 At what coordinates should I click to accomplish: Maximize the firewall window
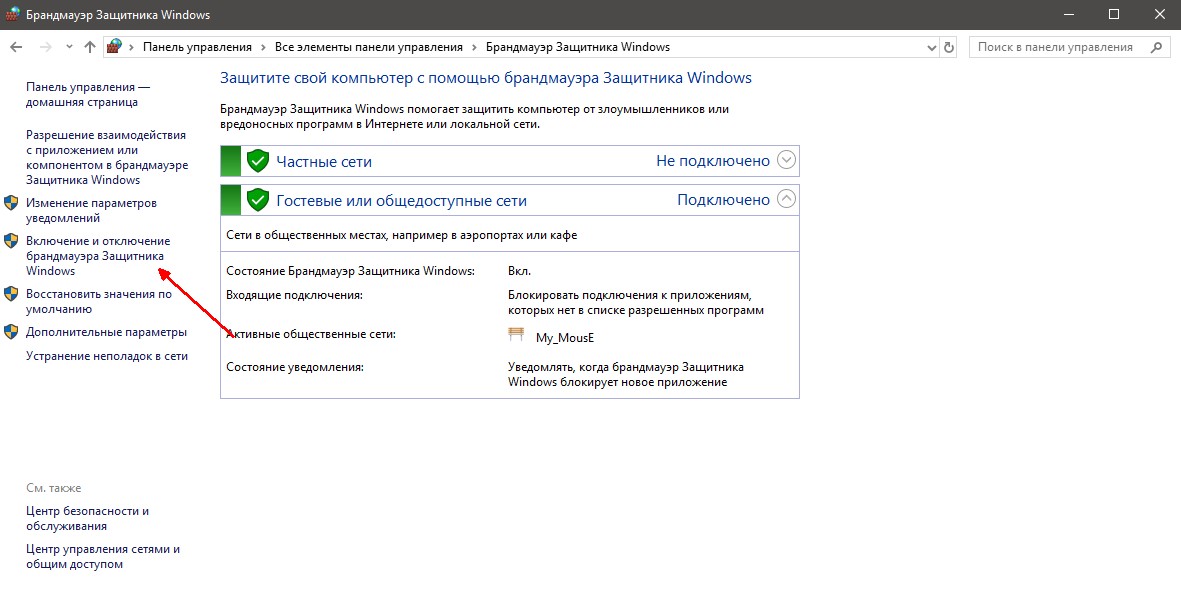[x=1114, y=14]
